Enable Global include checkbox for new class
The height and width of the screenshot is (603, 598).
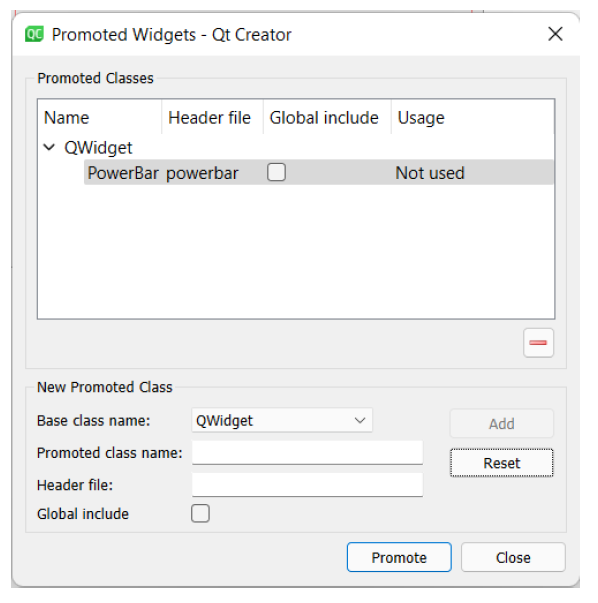pos(200,513)
